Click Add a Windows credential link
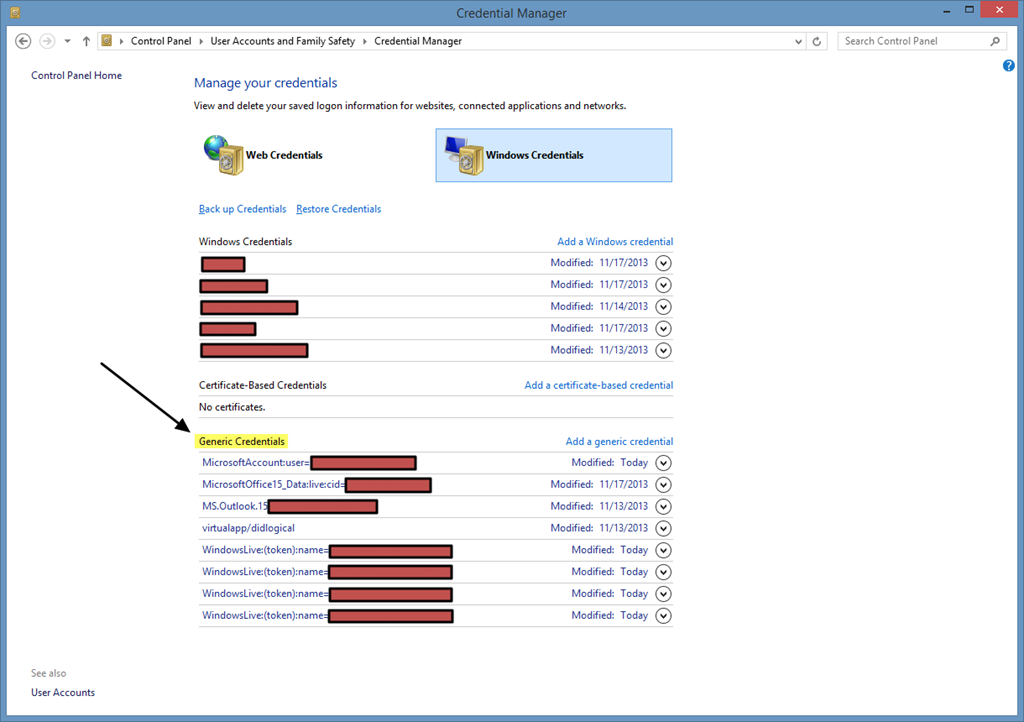Viewport: 1024px width, 722px height. click(x=614, y=242)
